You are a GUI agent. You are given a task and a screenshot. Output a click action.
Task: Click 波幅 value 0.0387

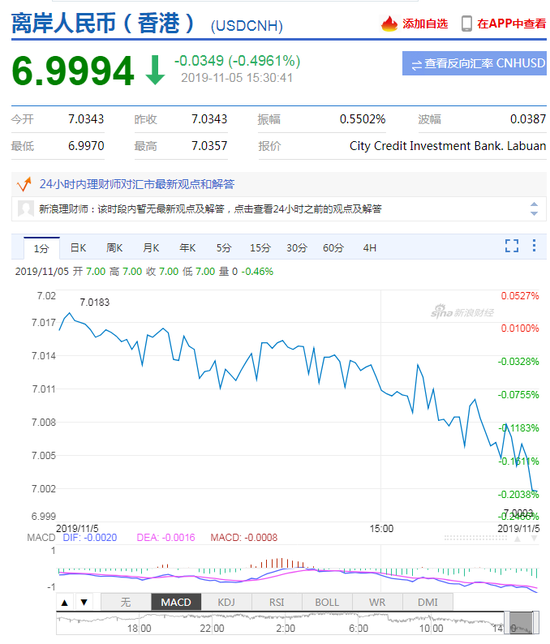click(x=528, y=119)
